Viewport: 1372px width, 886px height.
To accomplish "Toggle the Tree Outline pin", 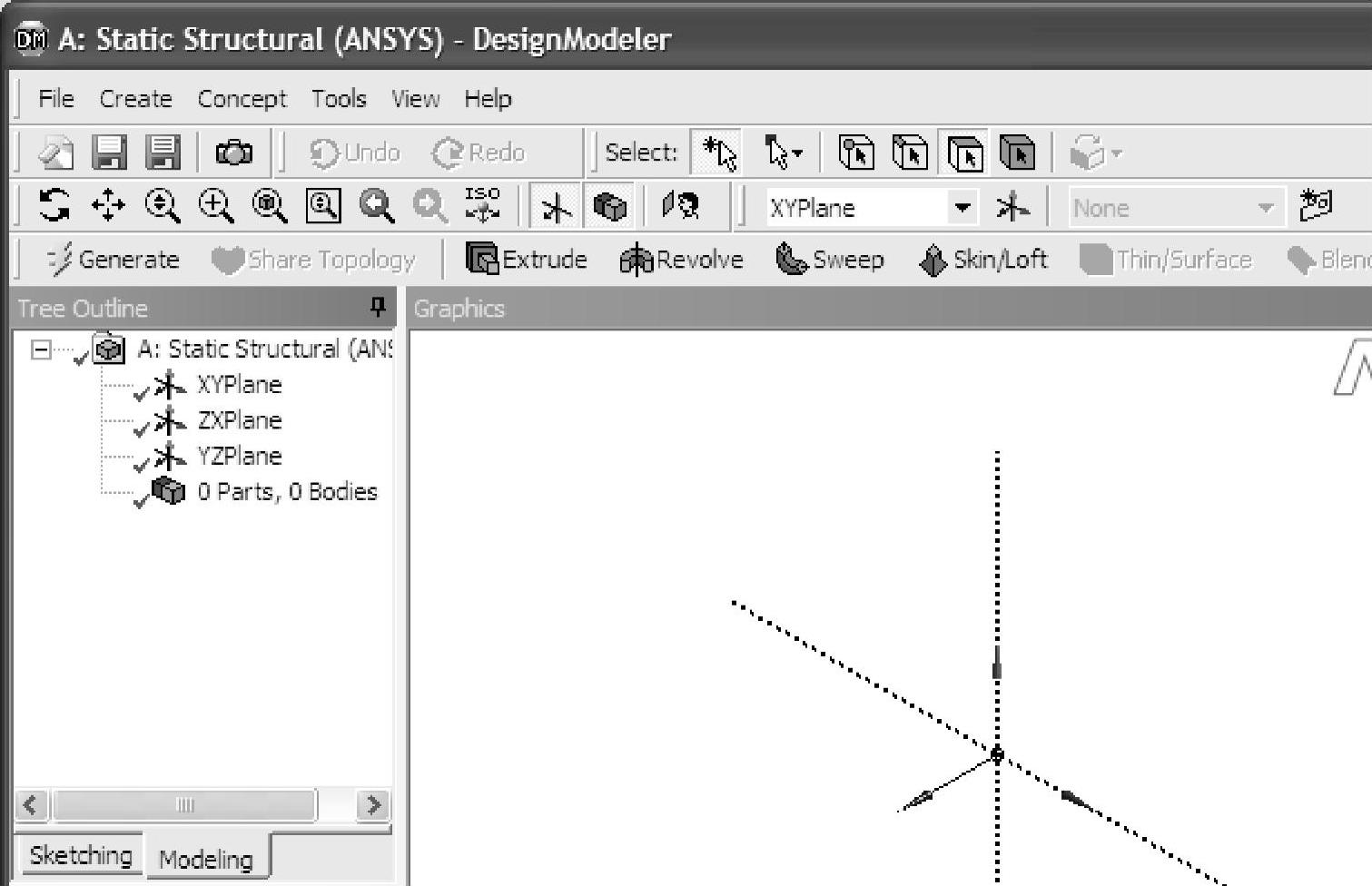I will click(x=378, y=308).
